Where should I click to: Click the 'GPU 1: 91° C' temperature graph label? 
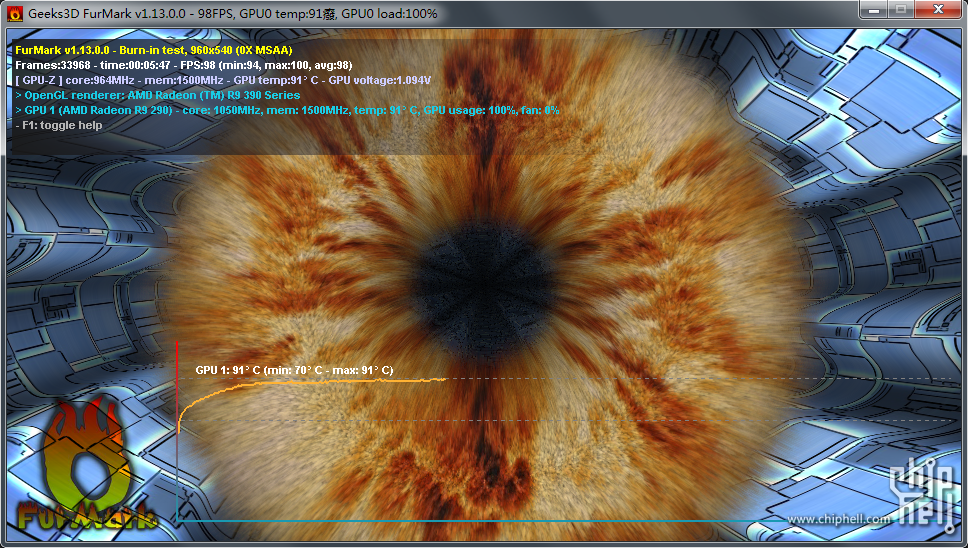pos(294,370)
